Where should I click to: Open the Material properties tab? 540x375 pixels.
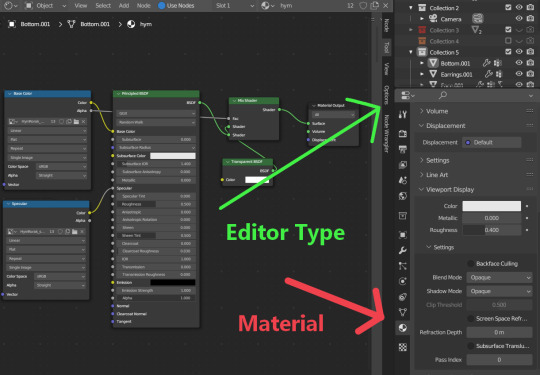click(402, 327)
